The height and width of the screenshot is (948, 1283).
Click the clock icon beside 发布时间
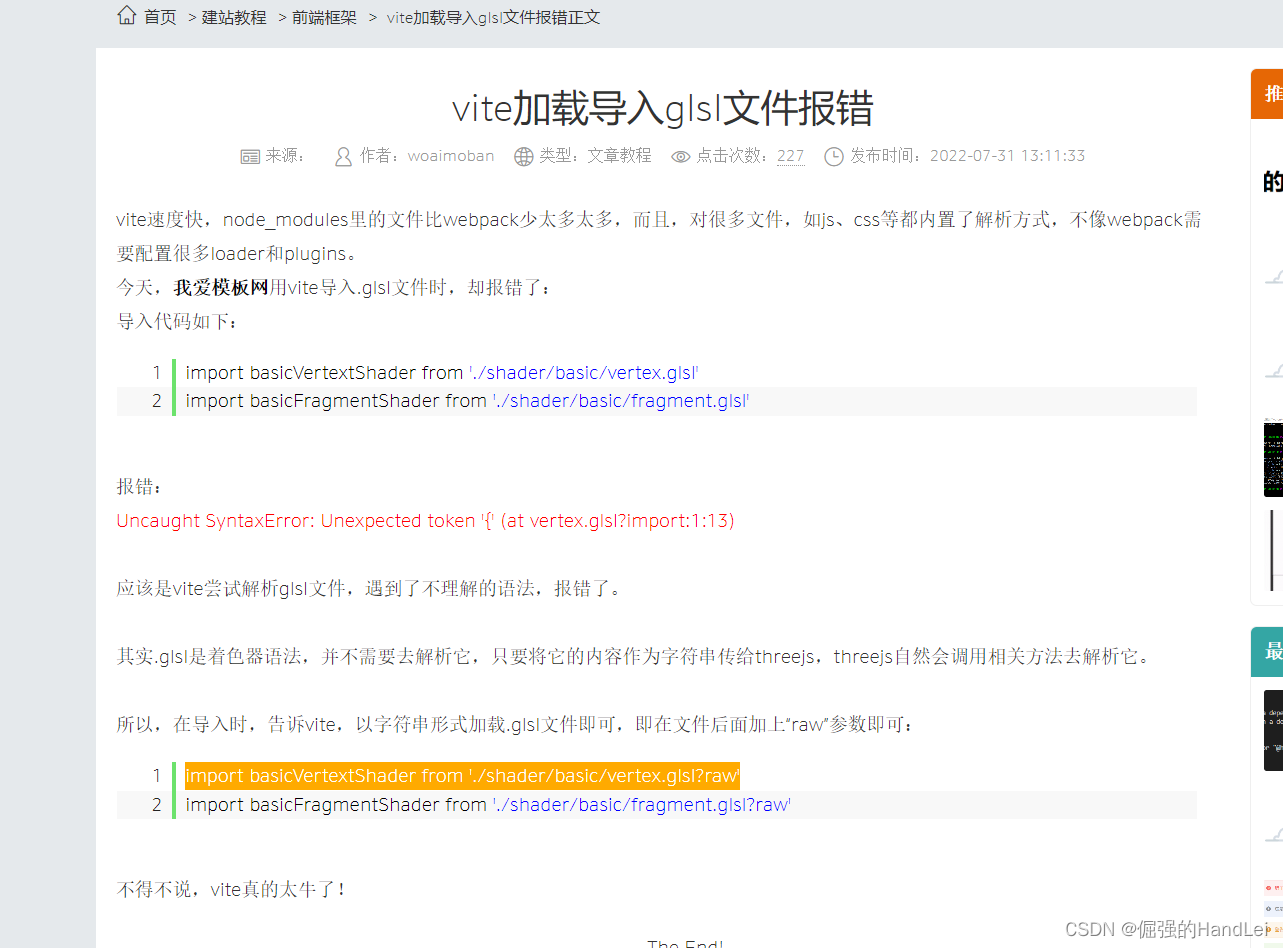pyautogui.click(x=832, y=156)
